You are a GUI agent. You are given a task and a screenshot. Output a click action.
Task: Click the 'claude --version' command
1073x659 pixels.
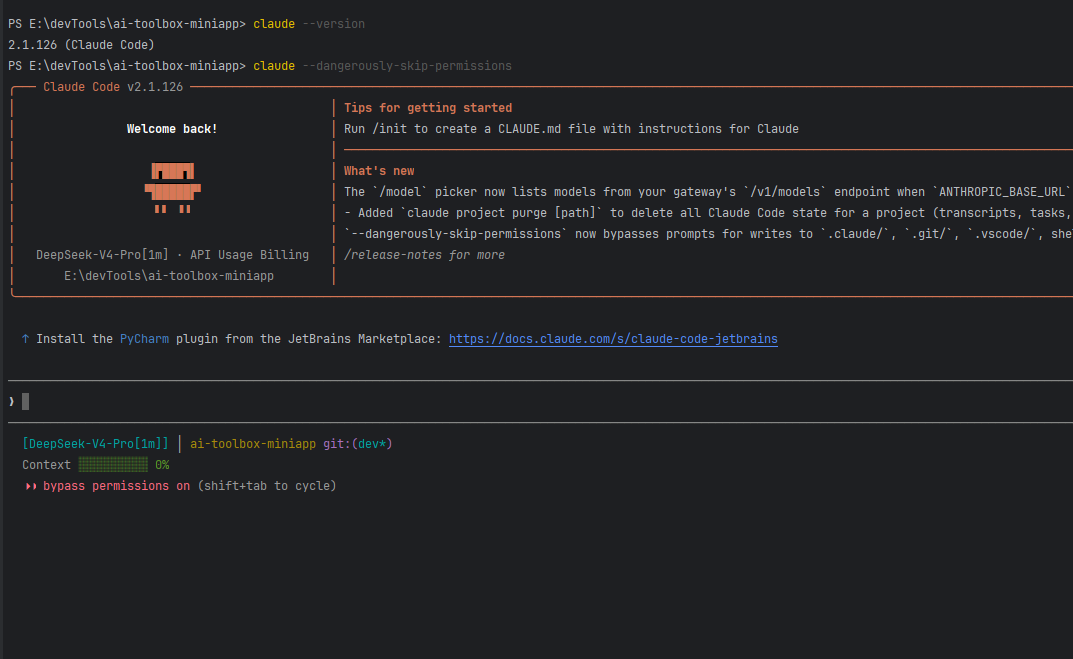coord(309,24)
